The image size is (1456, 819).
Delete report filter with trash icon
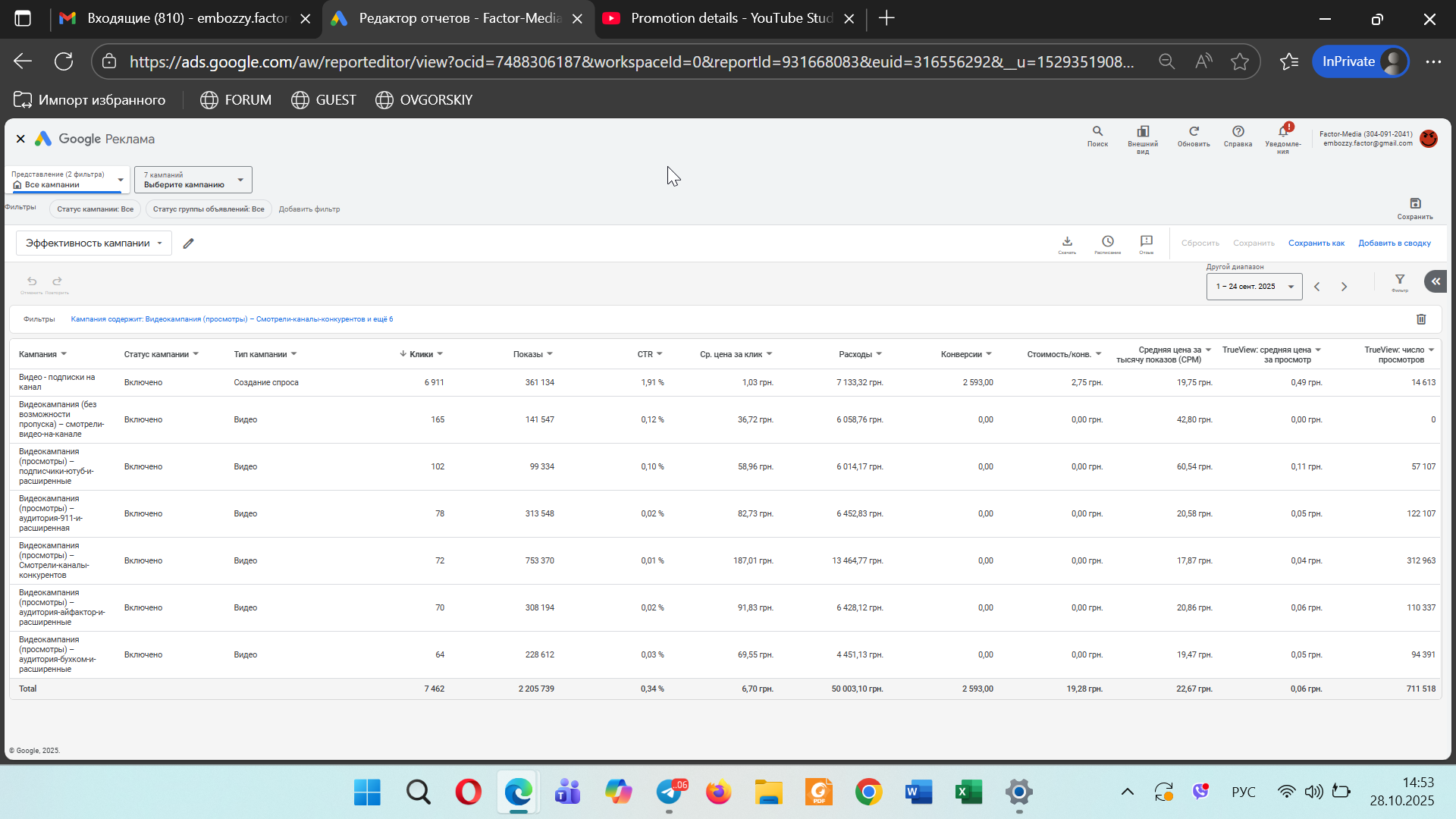[1421, 319]
